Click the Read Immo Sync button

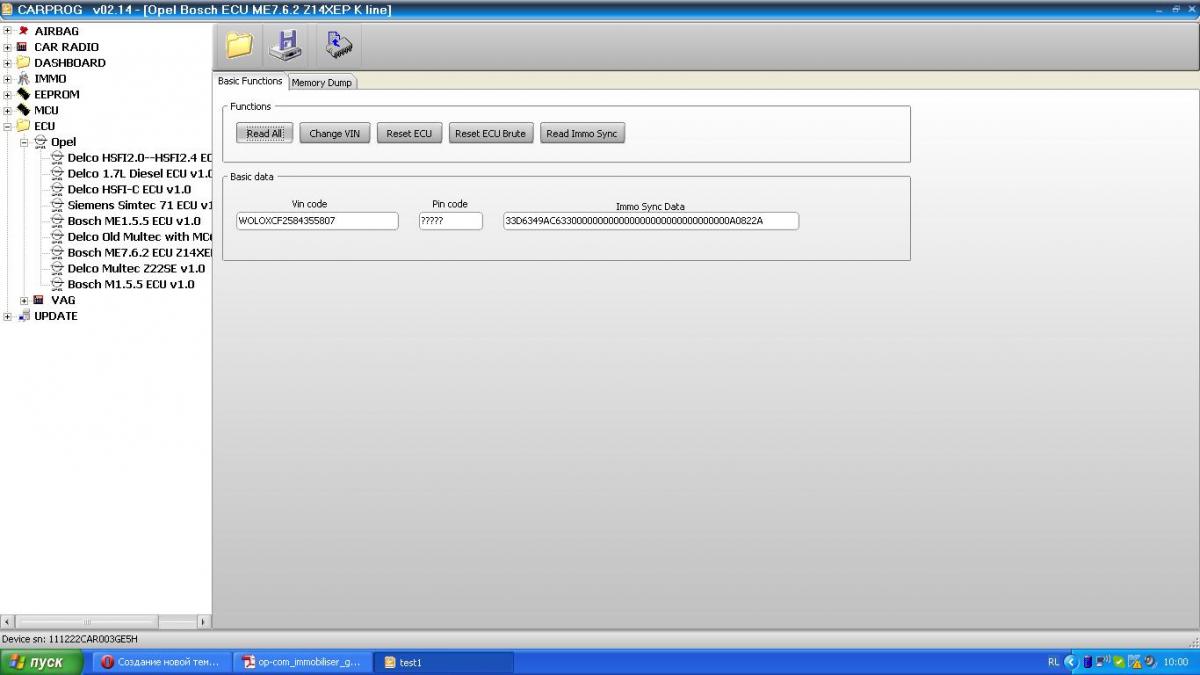tap(582, 133)
